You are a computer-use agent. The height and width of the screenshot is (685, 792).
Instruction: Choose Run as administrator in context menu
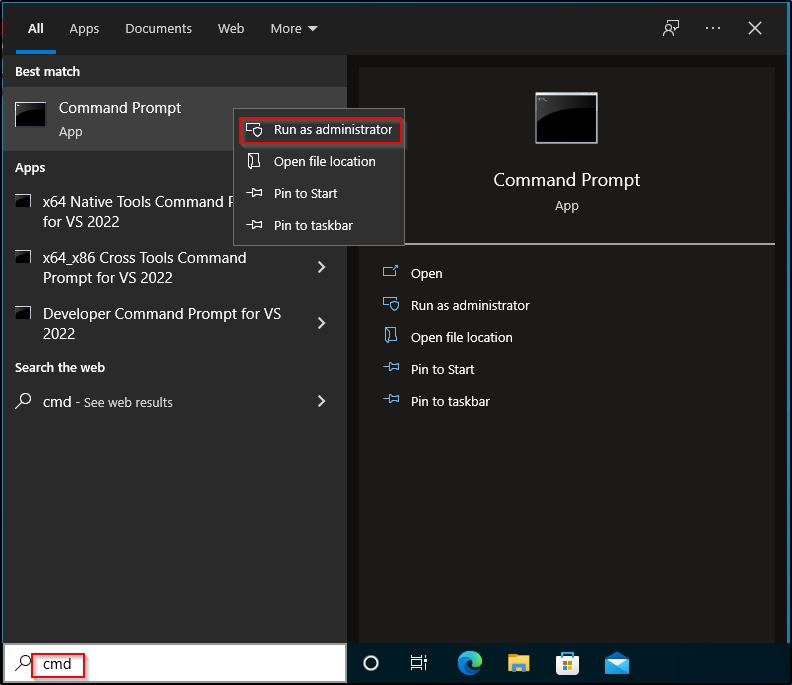click(x=332, y=130)
